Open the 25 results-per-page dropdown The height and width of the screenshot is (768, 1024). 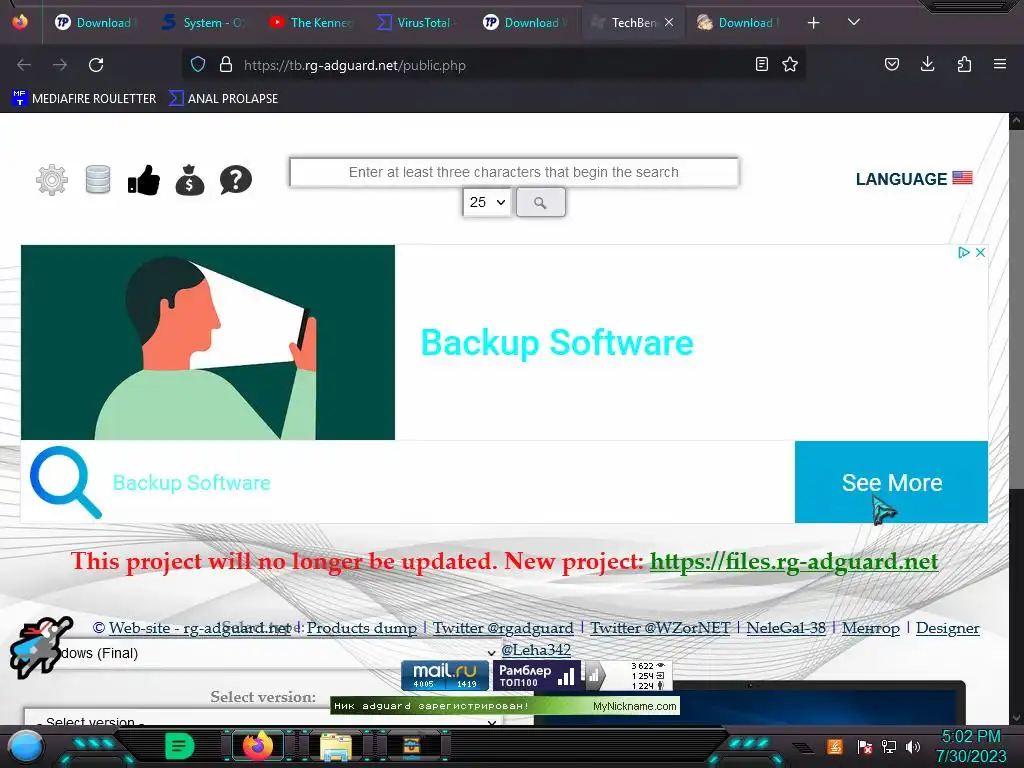(487, 202)
